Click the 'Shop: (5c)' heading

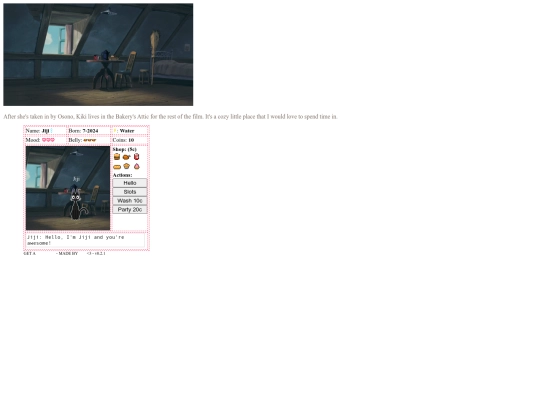click(x=124, y=149)
